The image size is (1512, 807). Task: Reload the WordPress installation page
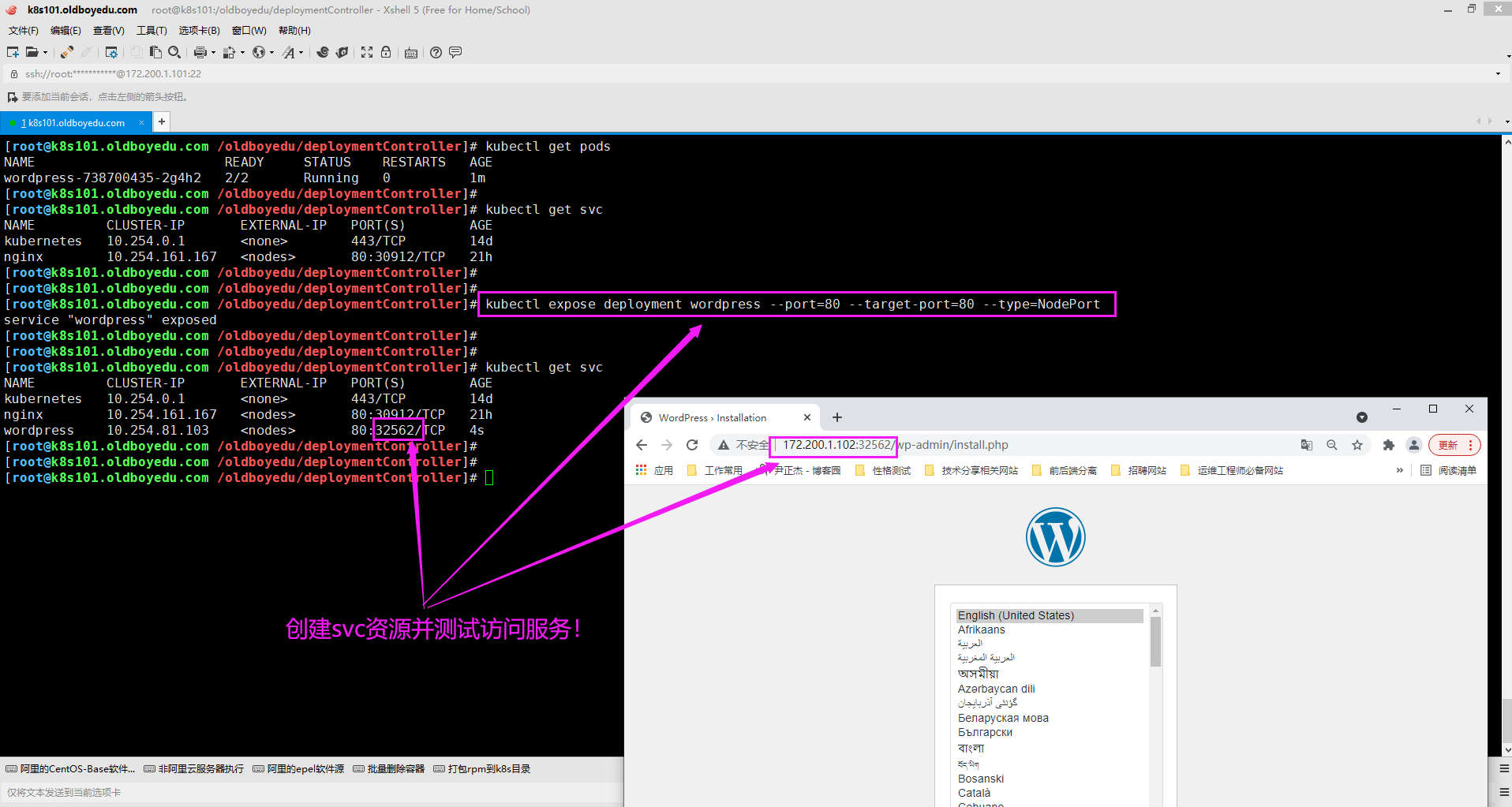692,445
